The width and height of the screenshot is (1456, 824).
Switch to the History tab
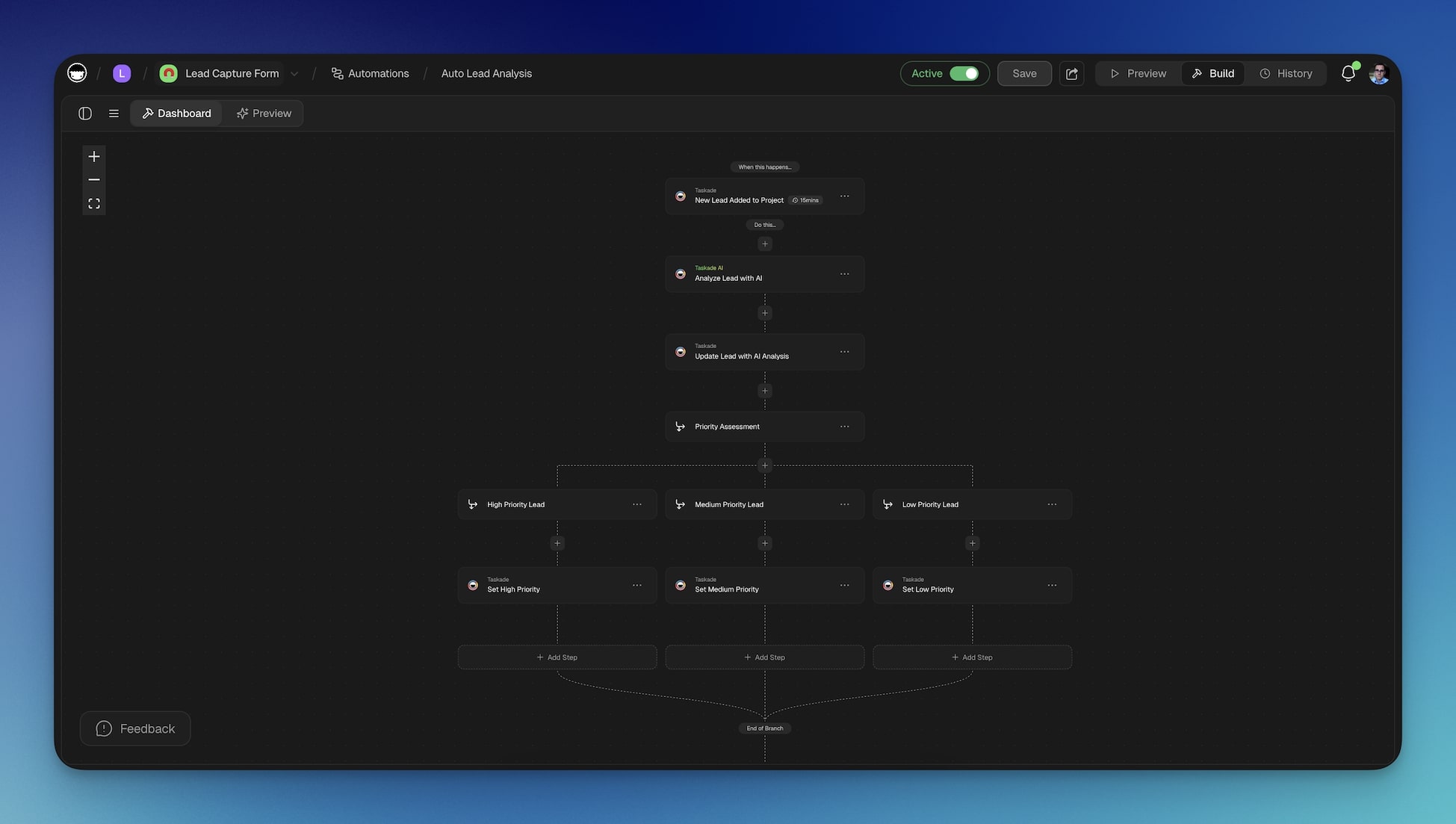coord(1285,73)
